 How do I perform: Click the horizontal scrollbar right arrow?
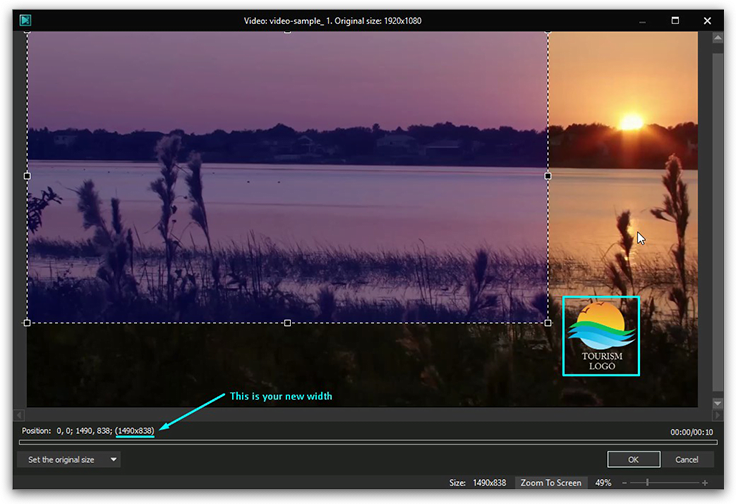click(703, 413)
